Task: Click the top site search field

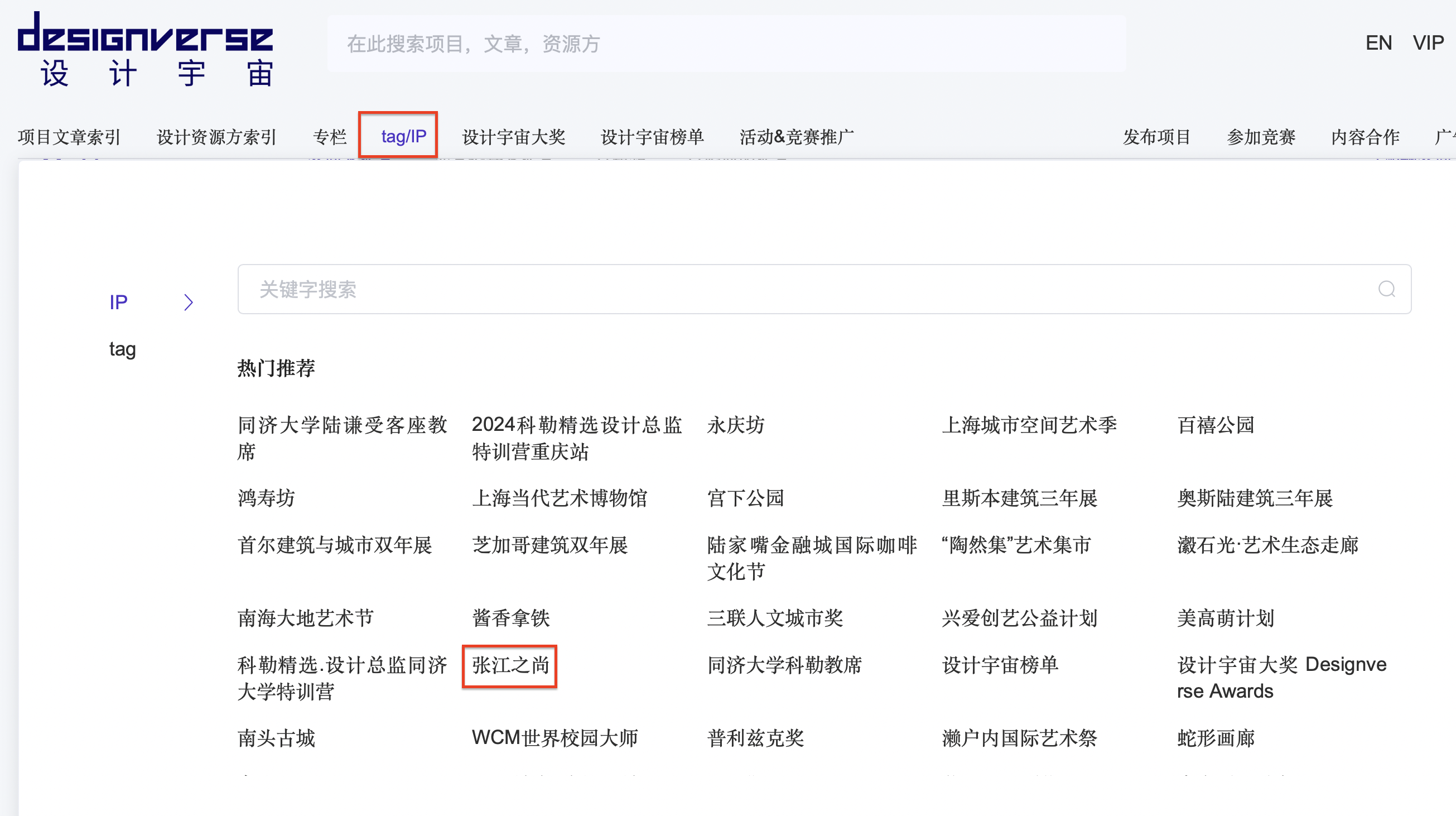Action: pos(726,44)
